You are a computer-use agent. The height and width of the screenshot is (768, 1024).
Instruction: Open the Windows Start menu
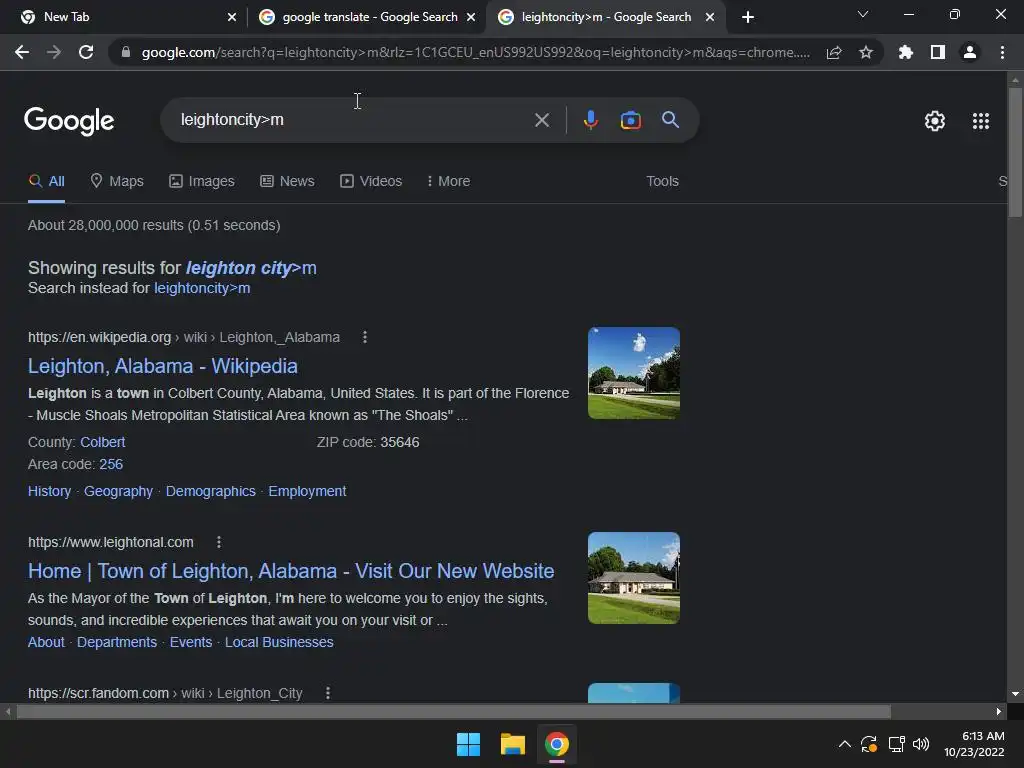point(468,744)
